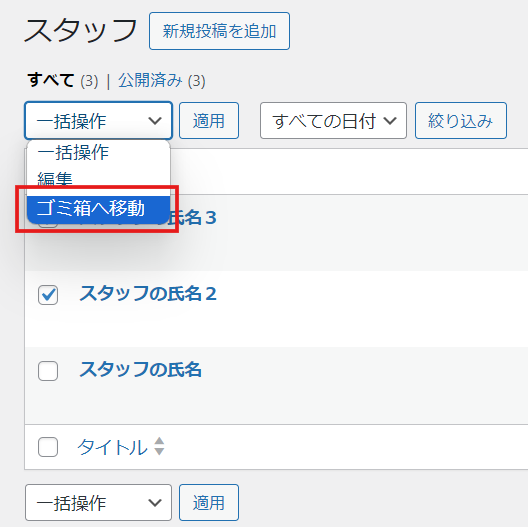This screenshot has width=528, height=527.
Task: Open the すべての日付 date dropdown
Action: pos(333,121)
